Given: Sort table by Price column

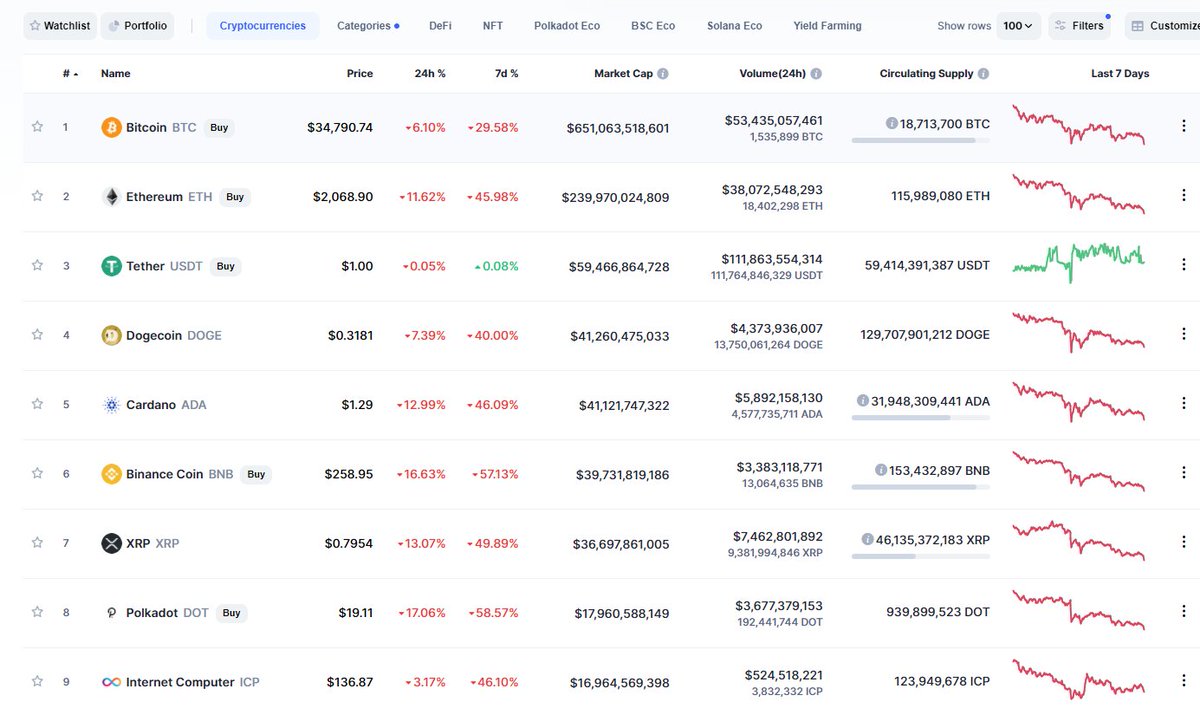Looking at the screenshot, I should coord(360,74).
